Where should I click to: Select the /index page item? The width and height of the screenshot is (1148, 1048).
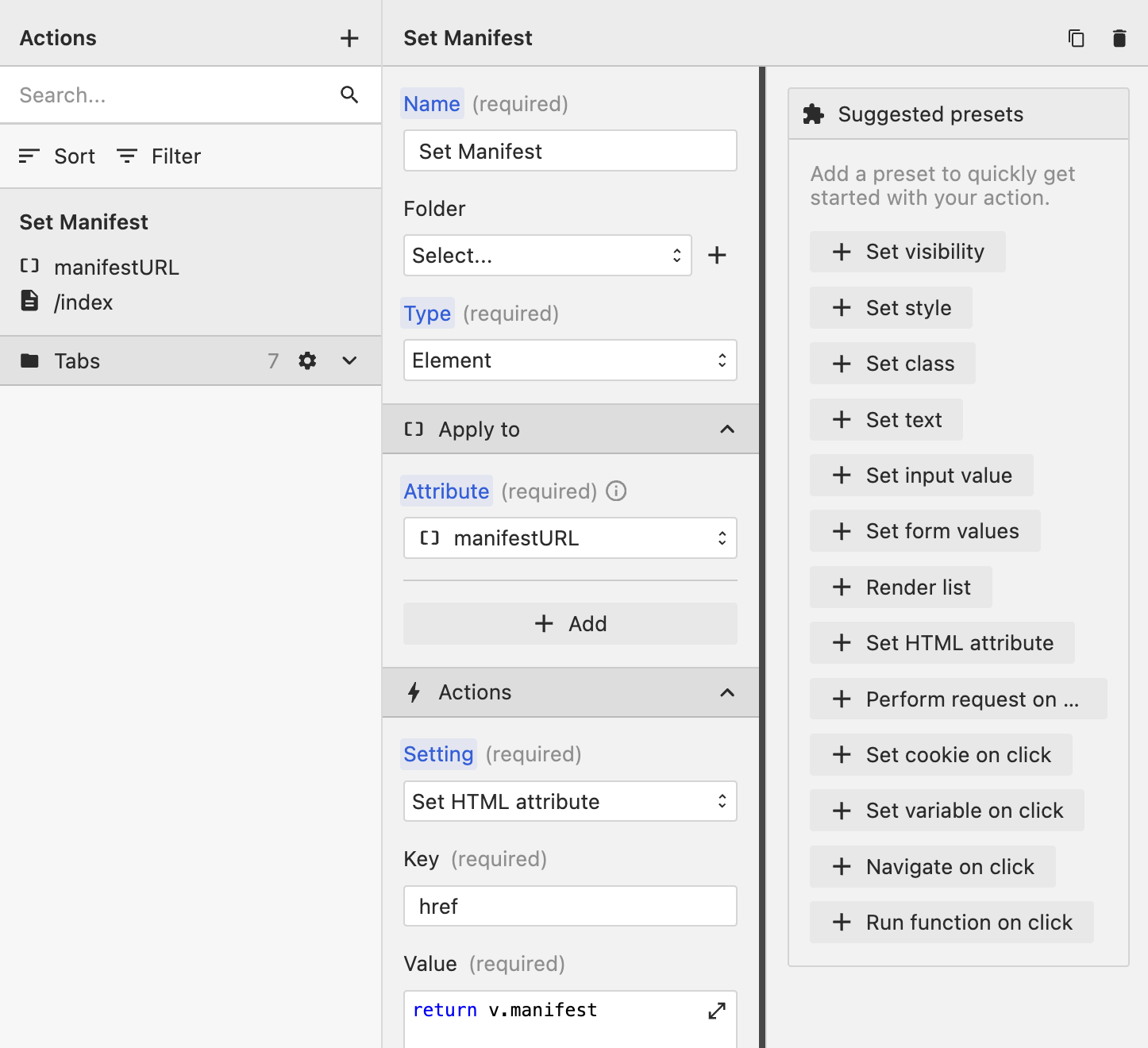(x=83, y=302)
